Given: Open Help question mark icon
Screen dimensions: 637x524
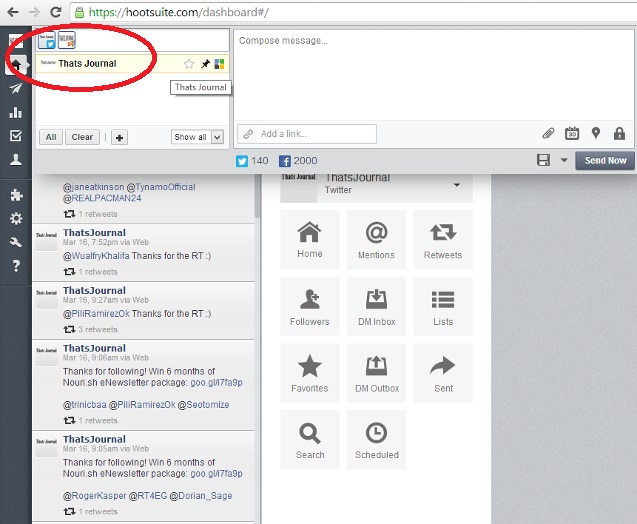Looking at the screenshot, I should (16, 266).
